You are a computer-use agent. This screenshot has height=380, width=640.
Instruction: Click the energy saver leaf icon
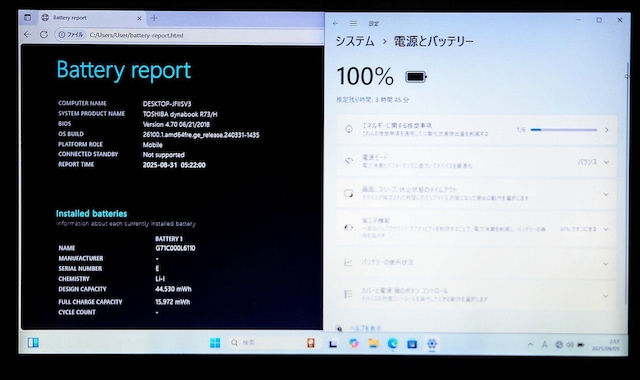point(349,228)
